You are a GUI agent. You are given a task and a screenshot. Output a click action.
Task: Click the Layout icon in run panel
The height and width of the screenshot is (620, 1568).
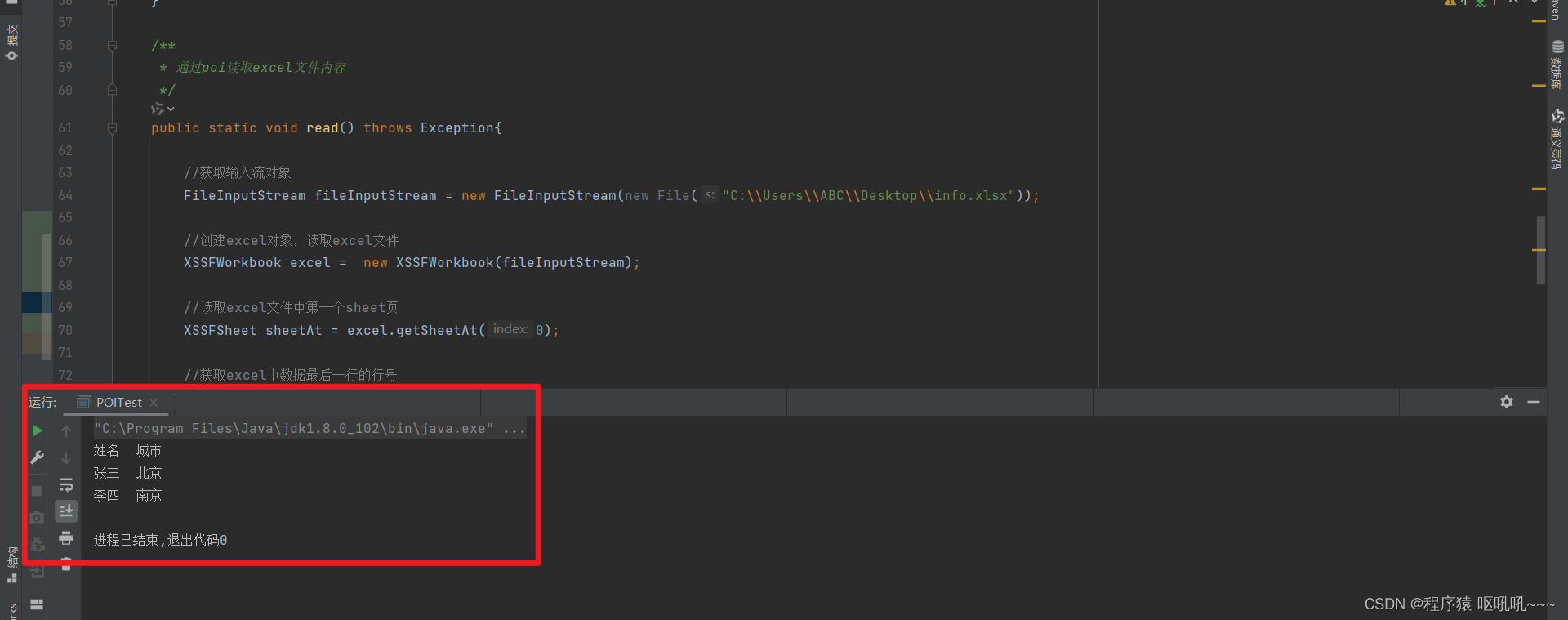tap(37, 604)
